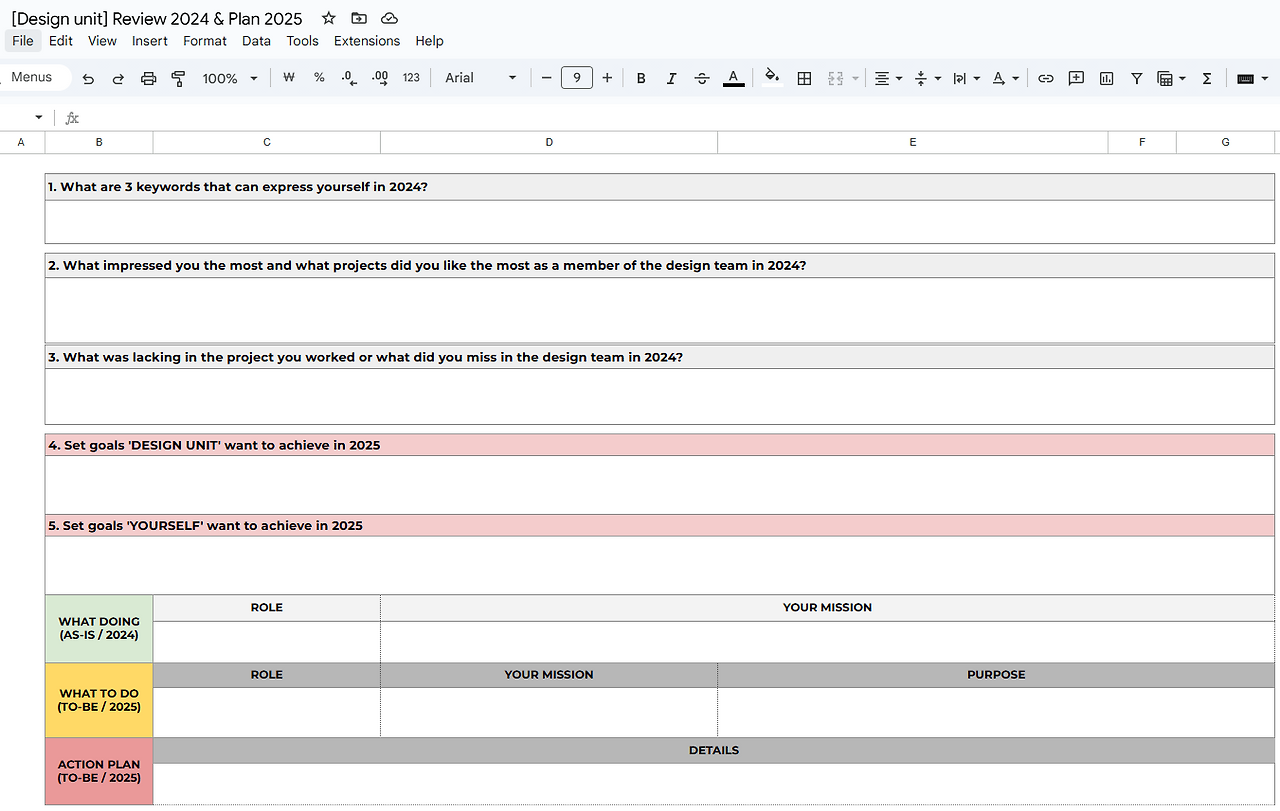Screen dimensions: 1280x811
Task: Open the horizontal align dropdown
Action: [888, 78]
